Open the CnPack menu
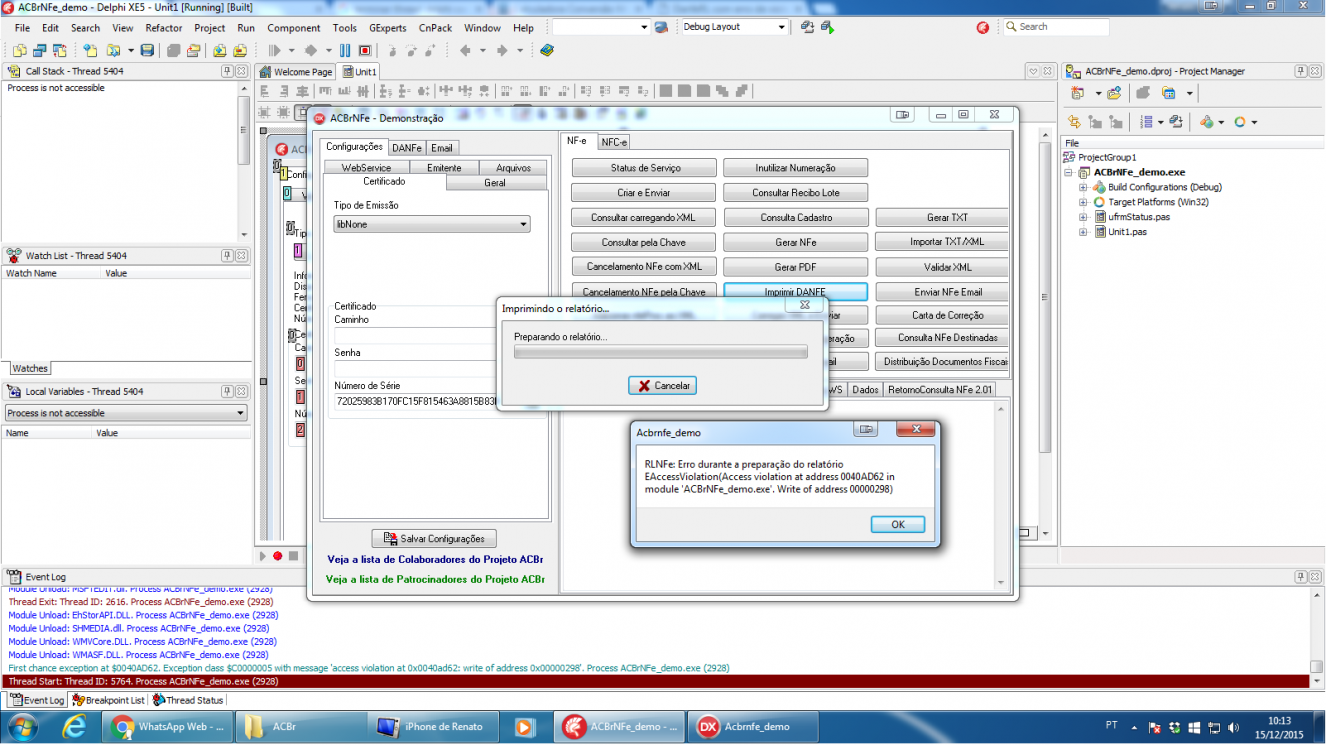The height and width of the screenshot is (745, 1326). (x=434, y=28)
